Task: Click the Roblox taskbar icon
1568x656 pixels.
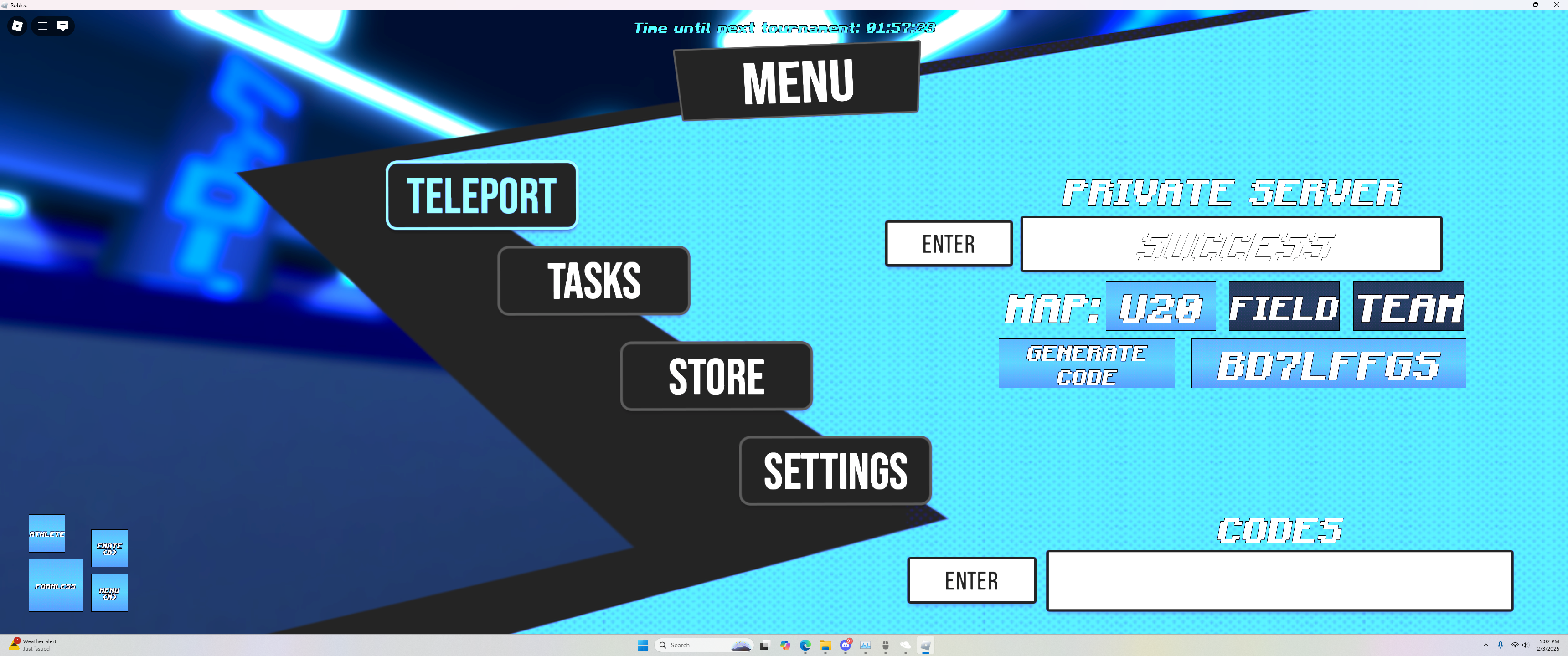Action: [x=926, y=645]
